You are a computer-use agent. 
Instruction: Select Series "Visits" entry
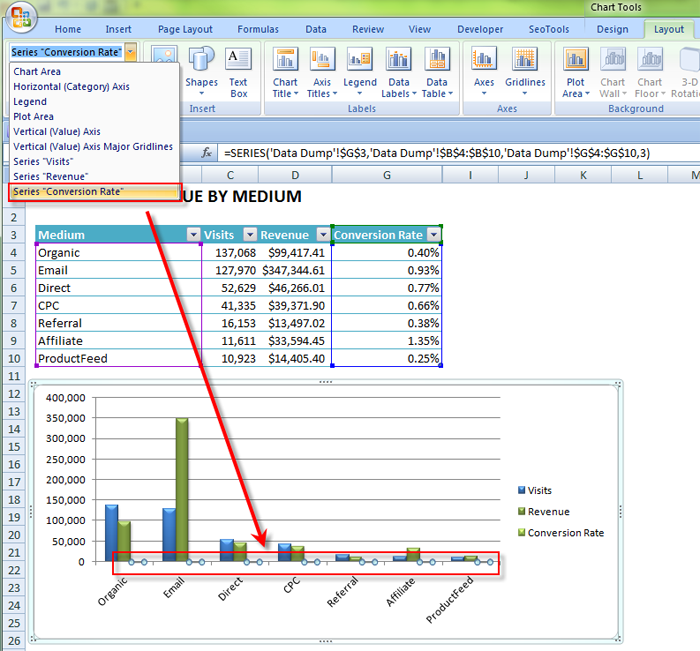(x=95, y=162)
